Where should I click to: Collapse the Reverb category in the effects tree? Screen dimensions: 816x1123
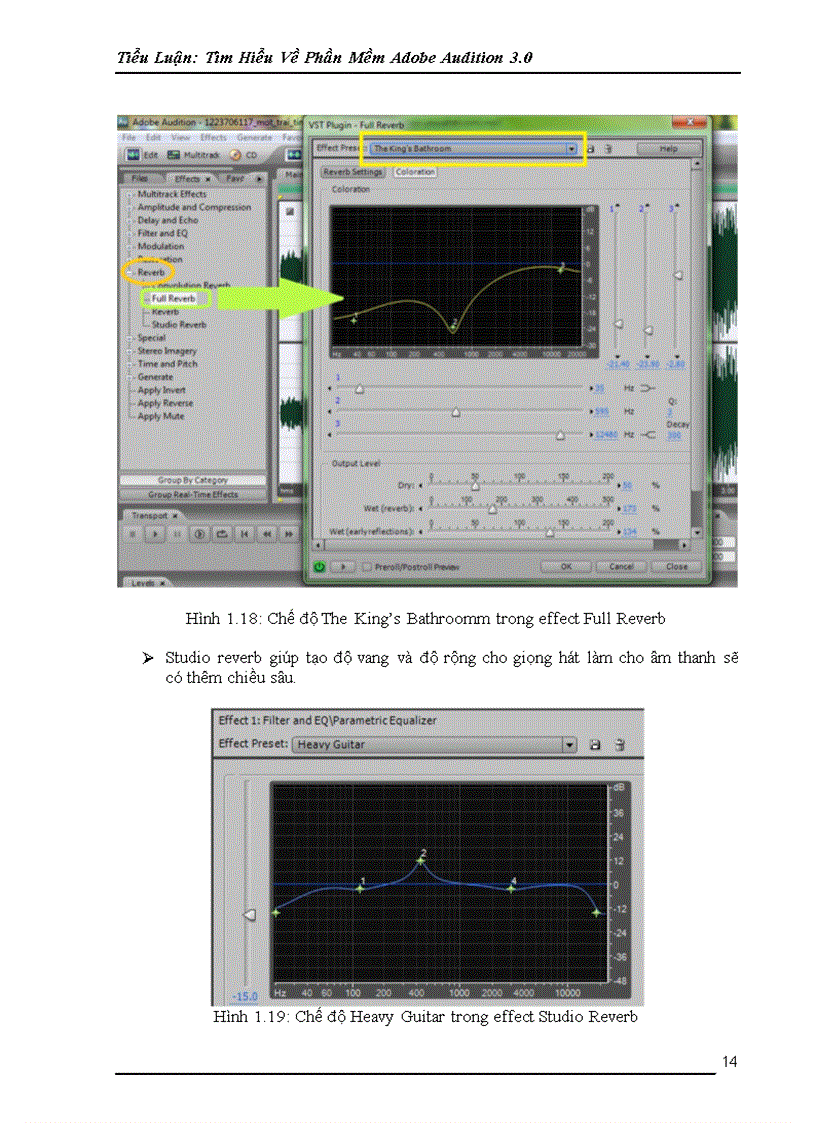coord(131,271)
